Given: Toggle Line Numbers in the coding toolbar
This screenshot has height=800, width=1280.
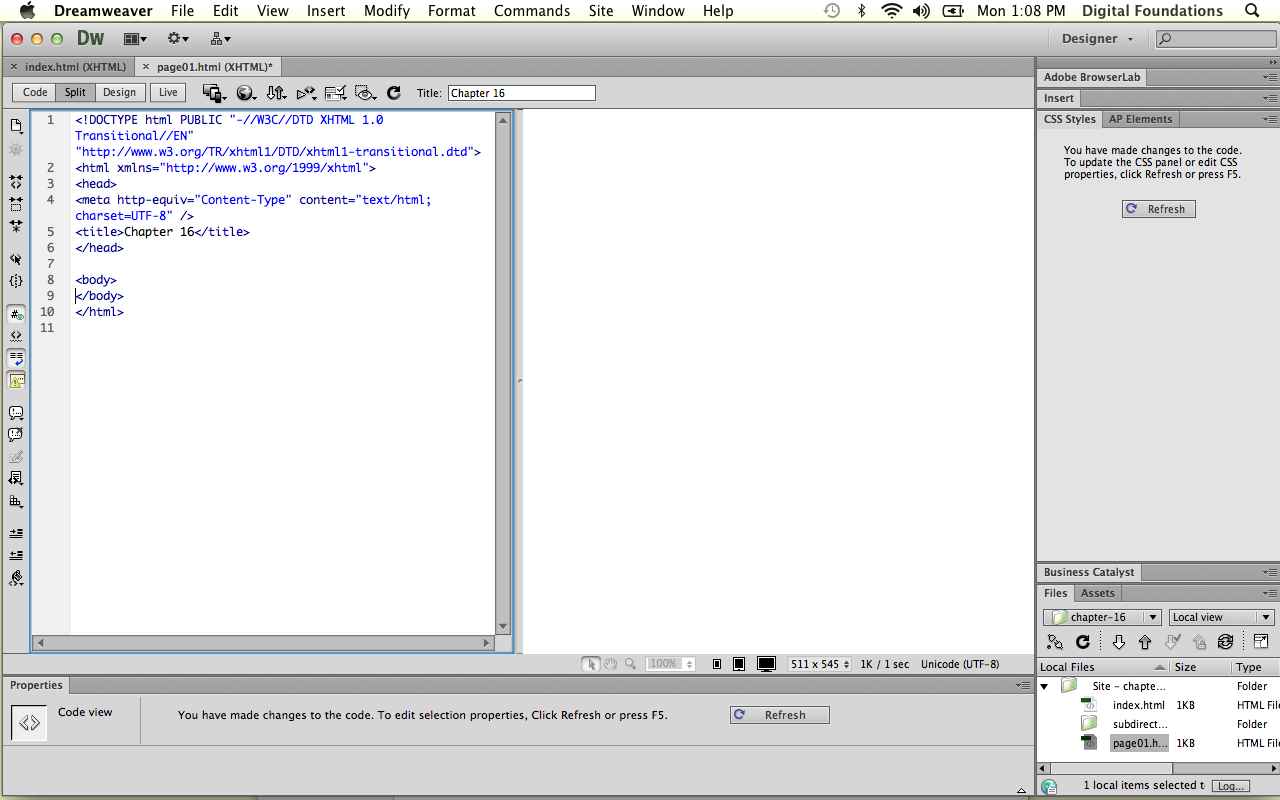Looking at the screenshot, I should pos(15,313).
